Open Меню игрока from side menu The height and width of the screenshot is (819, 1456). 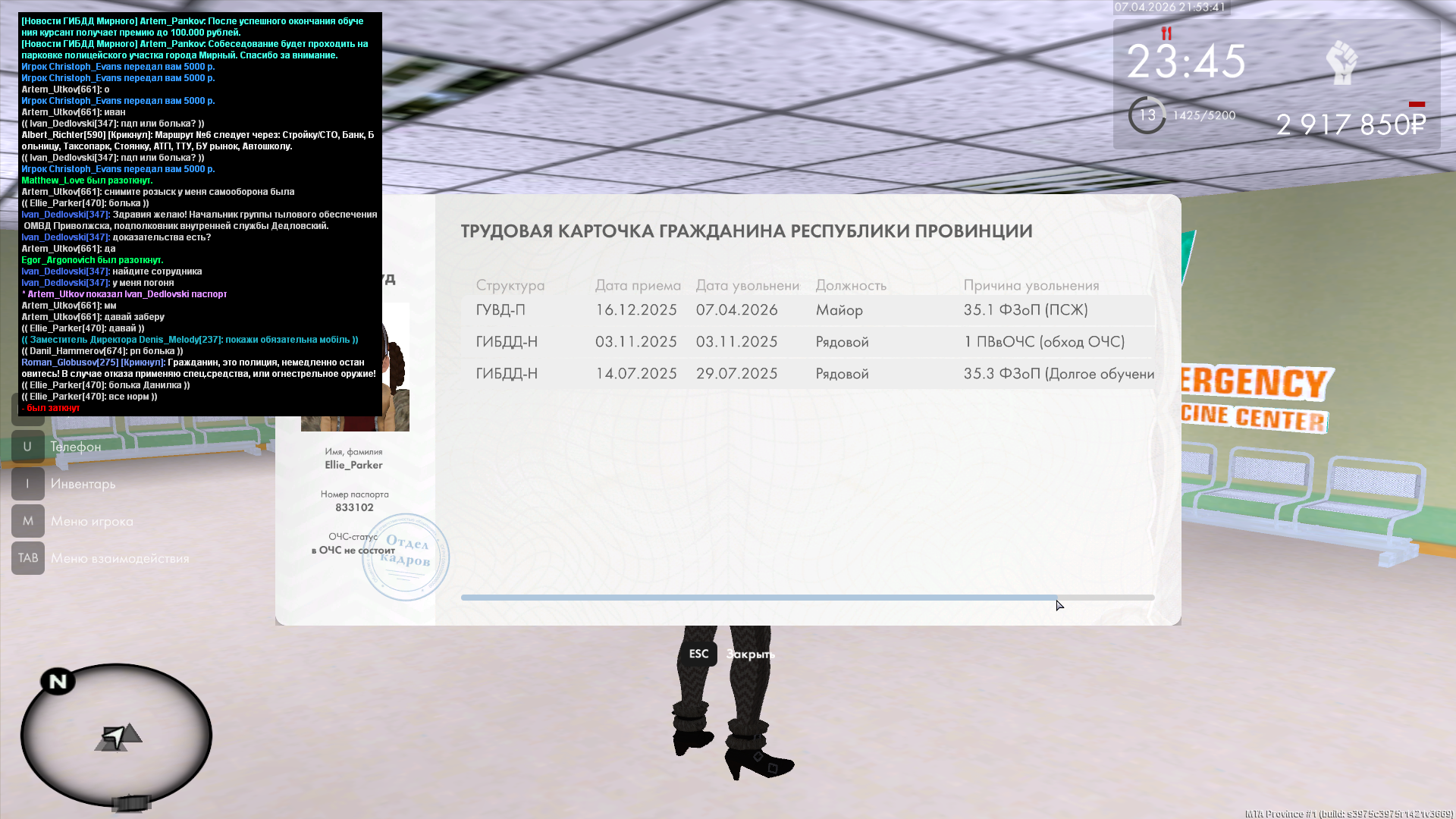(x=92, y=521)
